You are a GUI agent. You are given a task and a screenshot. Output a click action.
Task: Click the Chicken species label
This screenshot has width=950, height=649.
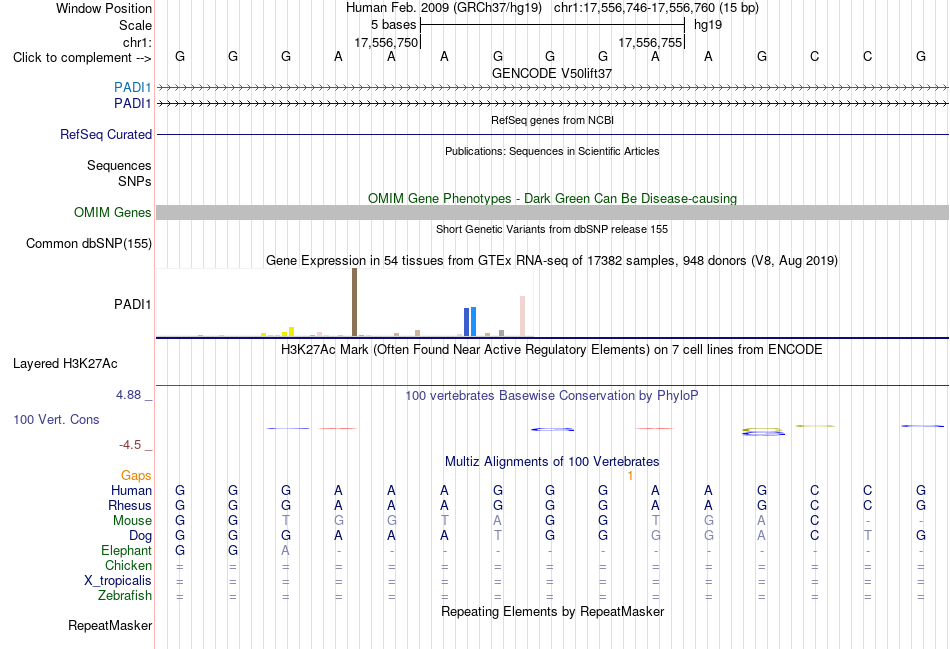(128, 565)
